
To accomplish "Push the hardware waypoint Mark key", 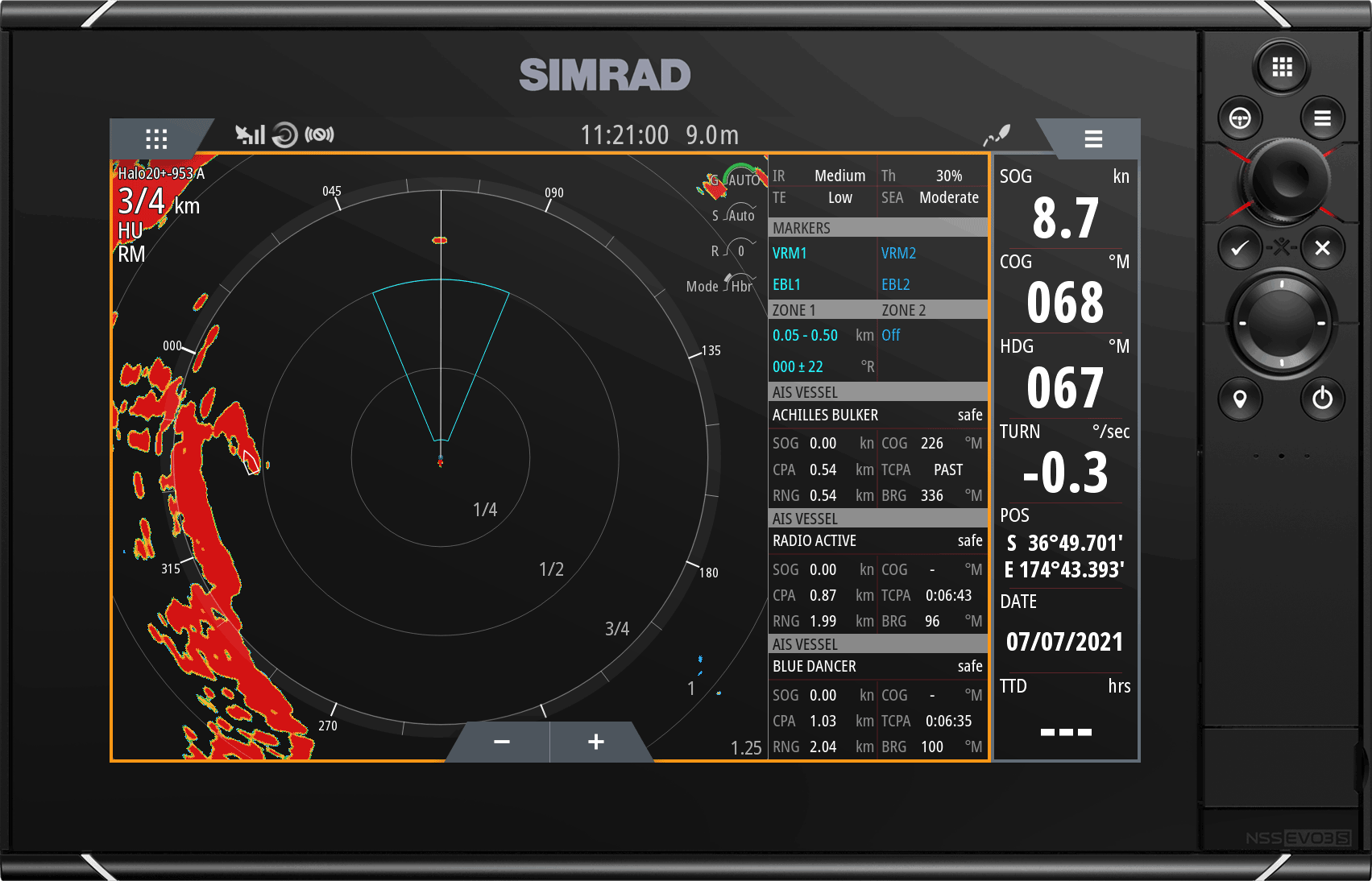I will [x=1240, y=399].
